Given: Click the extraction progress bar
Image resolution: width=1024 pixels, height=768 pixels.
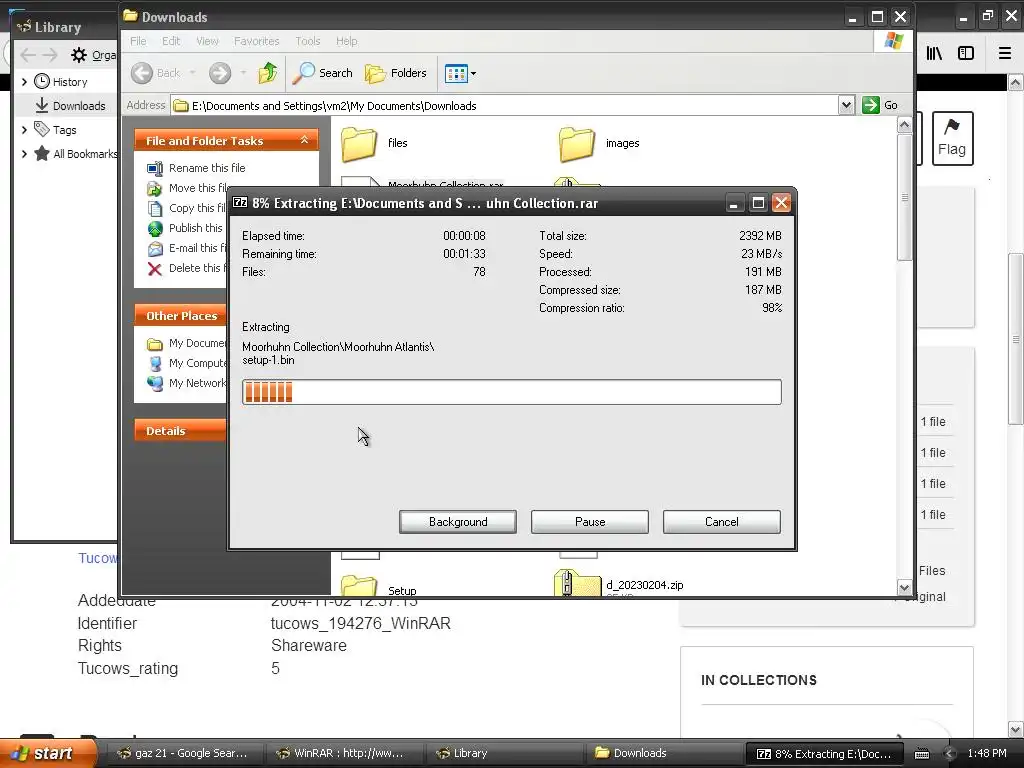Looking at the screenshot, I should 511,392.
